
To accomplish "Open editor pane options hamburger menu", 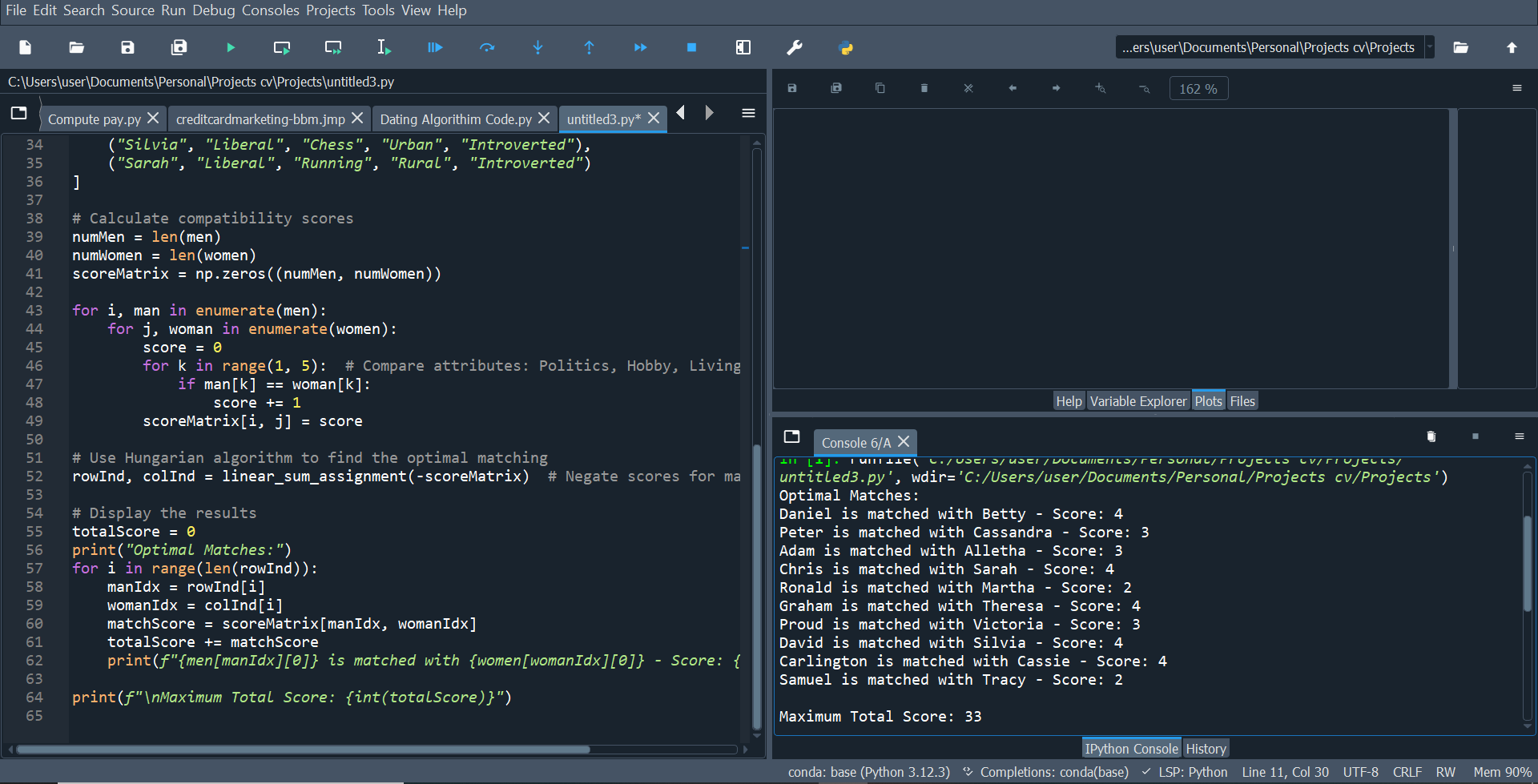I will tap(748, 113).
